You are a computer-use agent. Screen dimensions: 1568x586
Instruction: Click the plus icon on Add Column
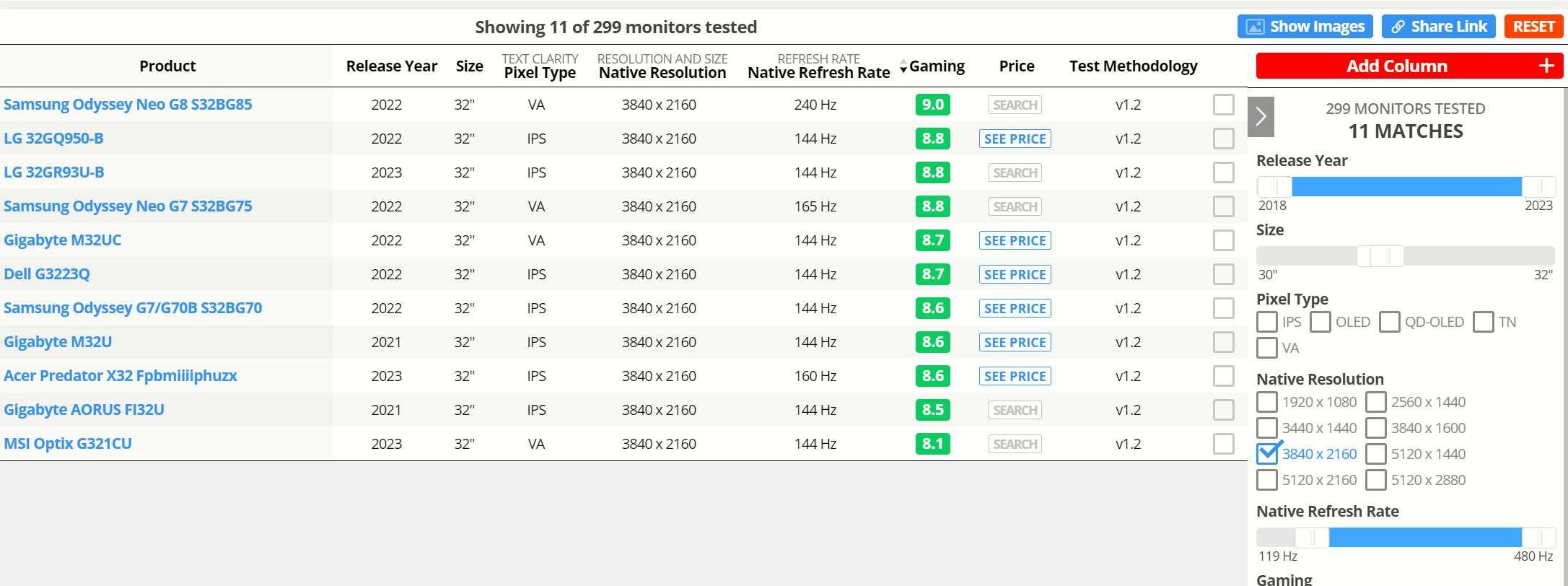point(1546,66)
